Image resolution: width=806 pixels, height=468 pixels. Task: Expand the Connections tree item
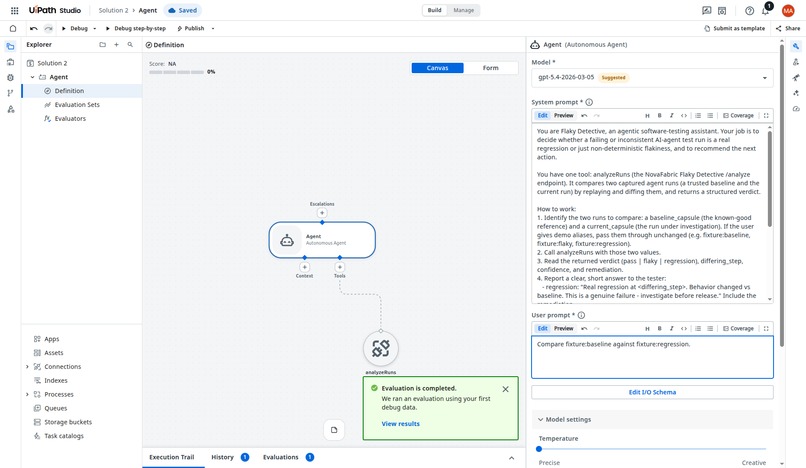click(27, 367)
